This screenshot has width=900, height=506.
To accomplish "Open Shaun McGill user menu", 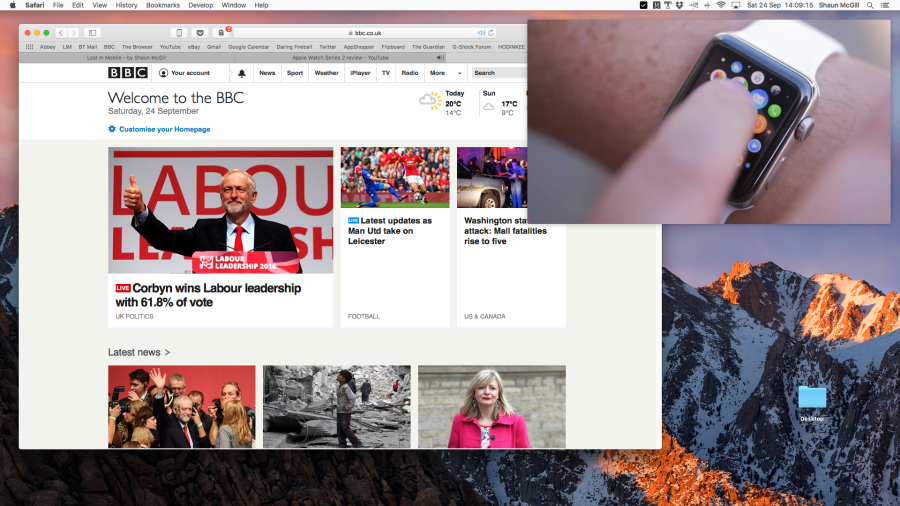I will (x=839, y=5).
